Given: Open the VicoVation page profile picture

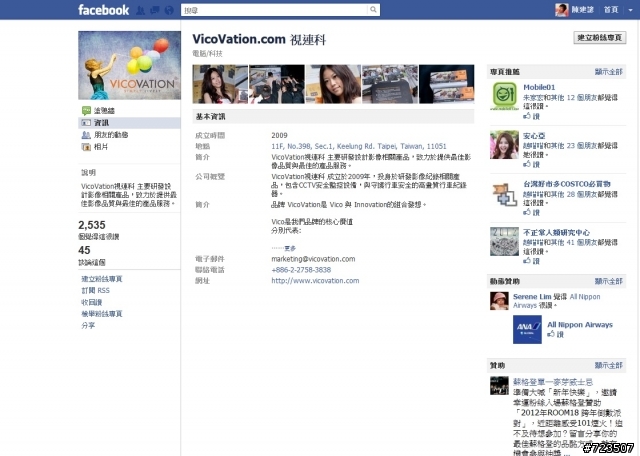Looking at the screenshot, I should (129, 65).
